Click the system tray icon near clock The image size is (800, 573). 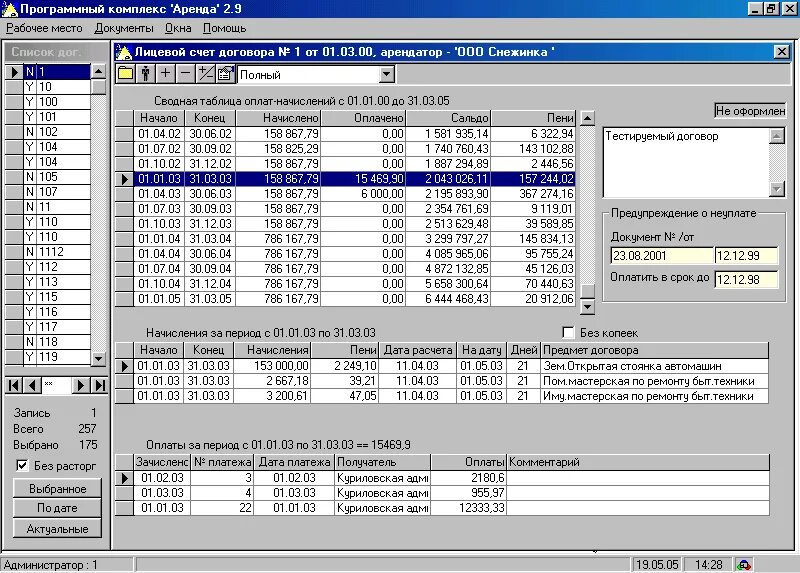744,565
